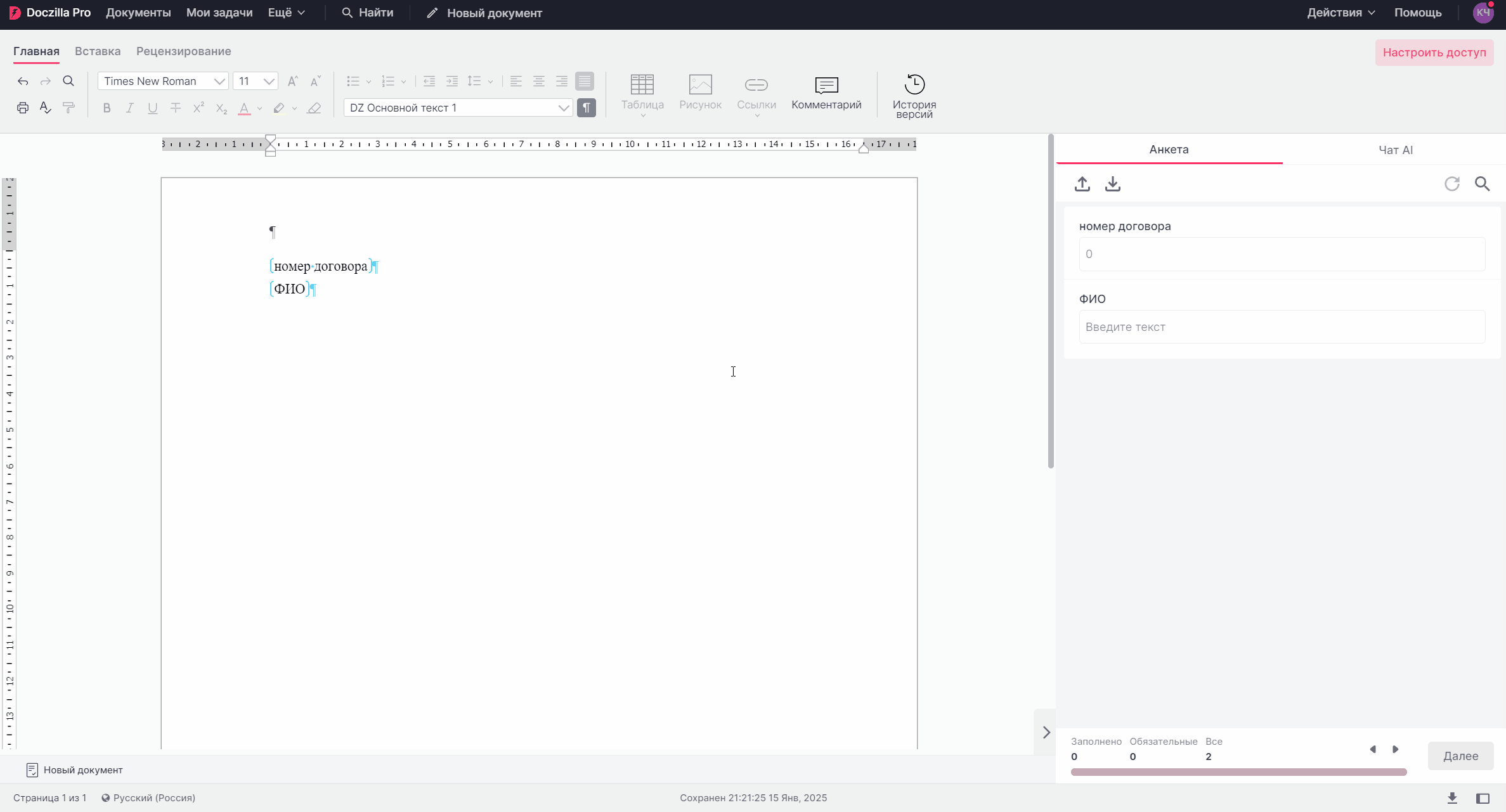Go to previous questionnaire field arrow
The image size is (1506, 812).
pyautogui.click(x=1373, y=749)
